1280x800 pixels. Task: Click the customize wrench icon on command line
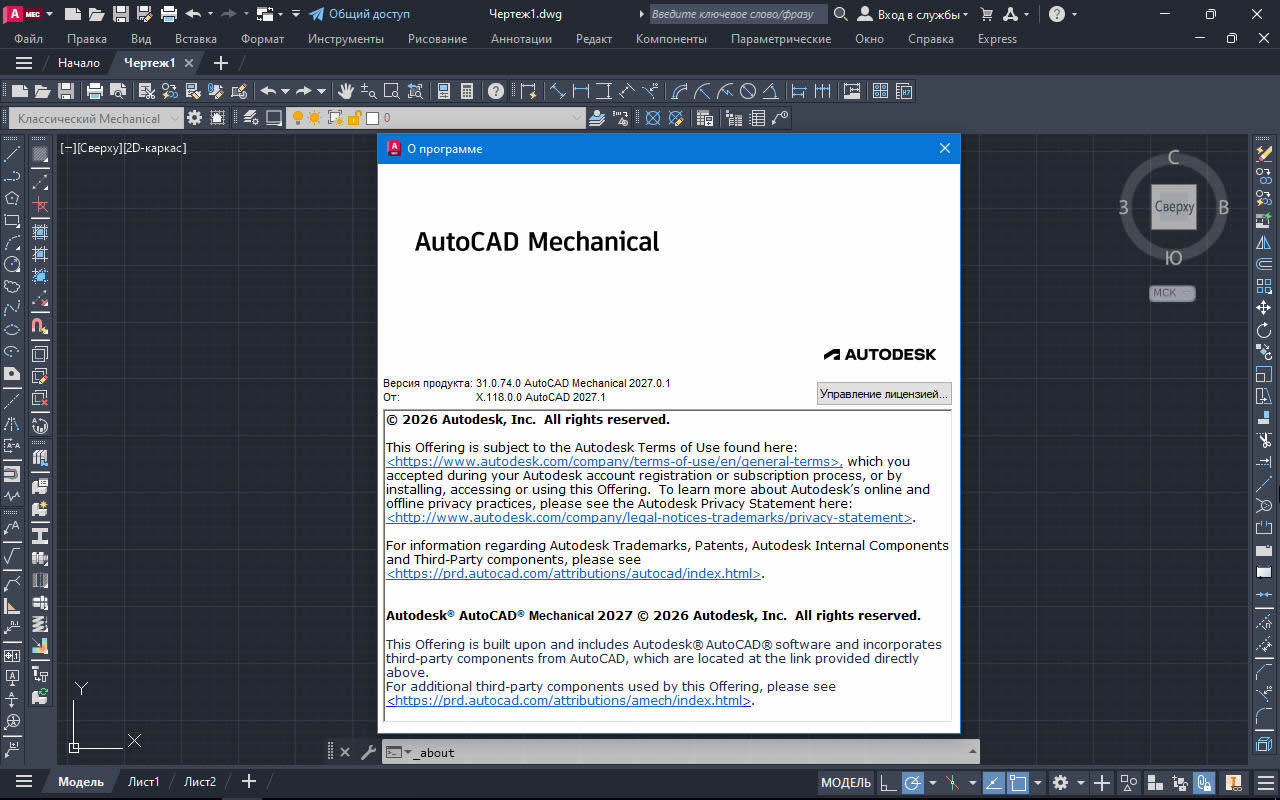tap(367, 752)
